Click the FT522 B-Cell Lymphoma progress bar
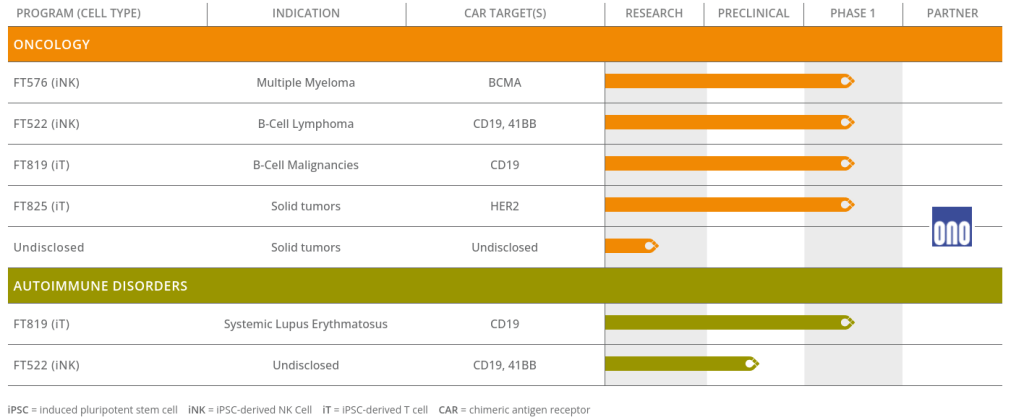This screenshot has height=420, width=1024. point(725,123)
